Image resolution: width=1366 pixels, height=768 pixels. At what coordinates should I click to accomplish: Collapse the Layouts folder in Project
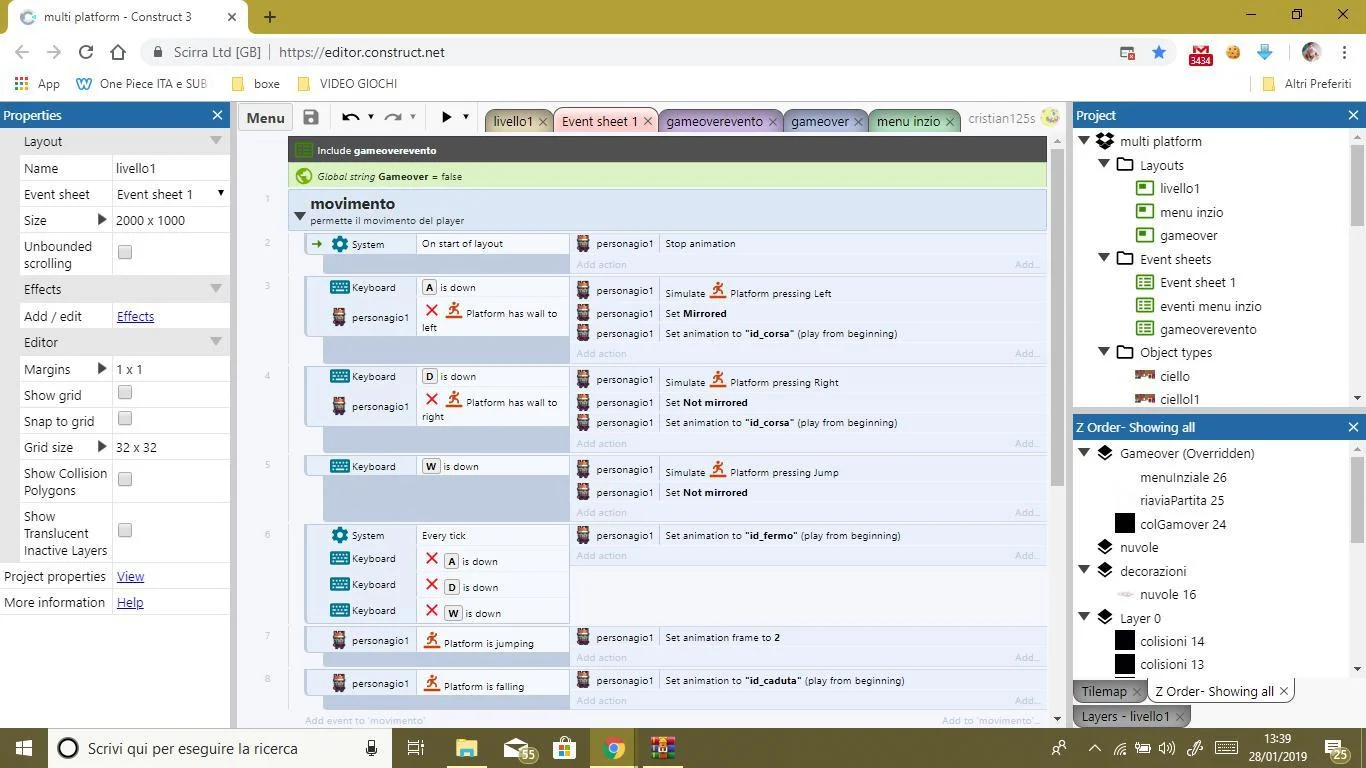[x=1105, y=164]
